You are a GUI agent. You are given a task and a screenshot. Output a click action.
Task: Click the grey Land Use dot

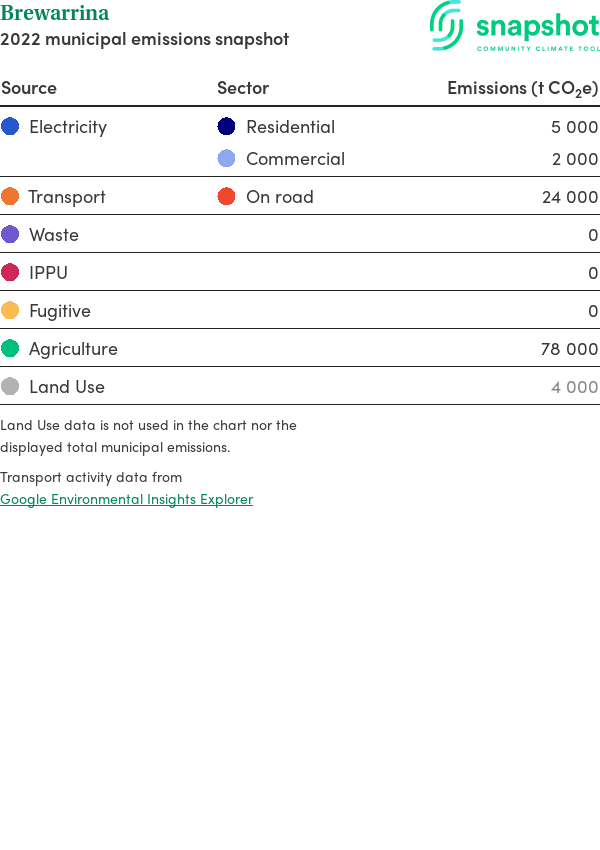(10, 386)
